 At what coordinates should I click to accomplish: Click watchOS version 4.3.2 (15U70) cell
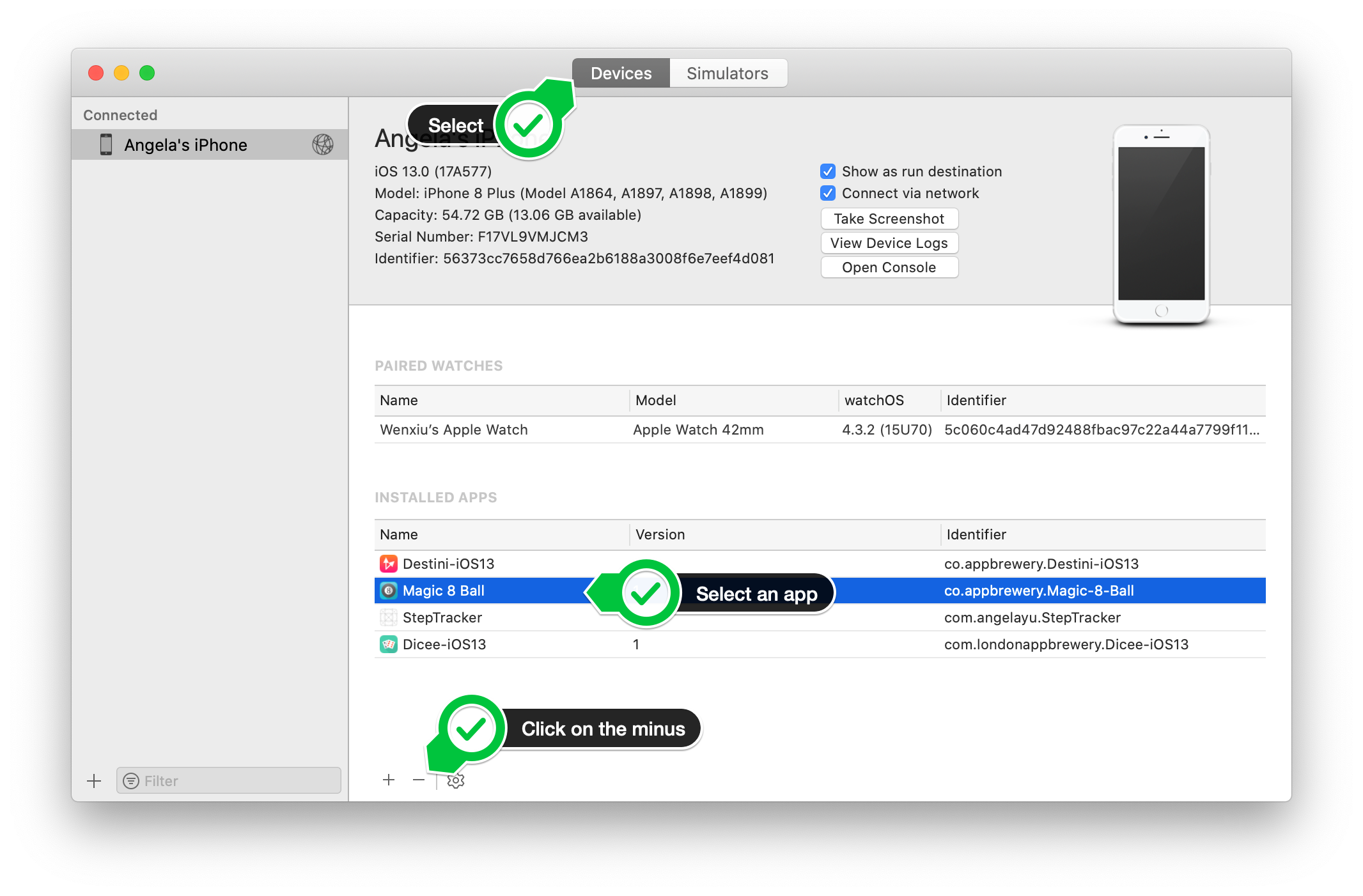pyautogui.click(x=887, y=429)
